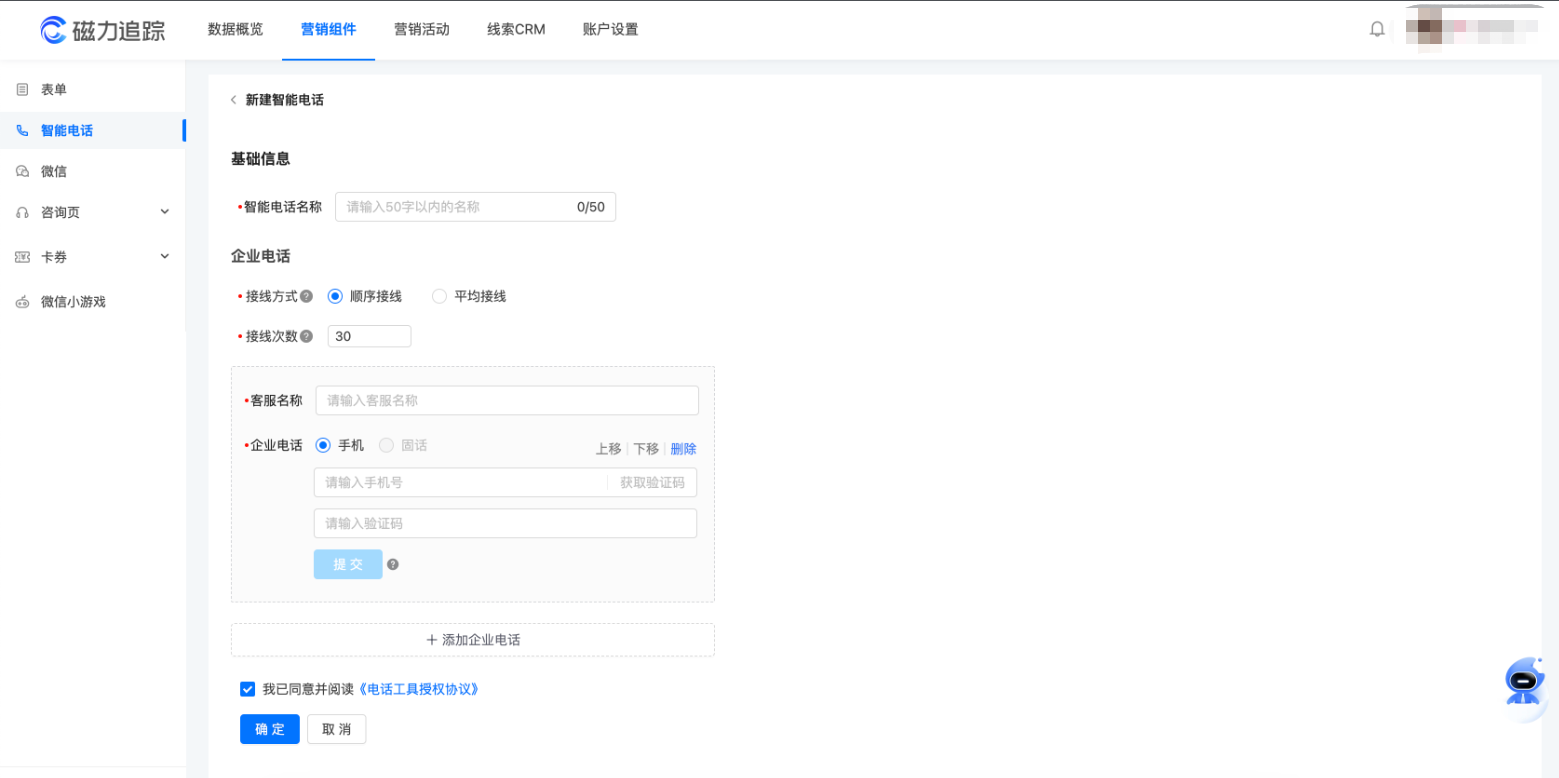Open 微信小游戏 via the gamepad icon

click(x=21, y=301)
